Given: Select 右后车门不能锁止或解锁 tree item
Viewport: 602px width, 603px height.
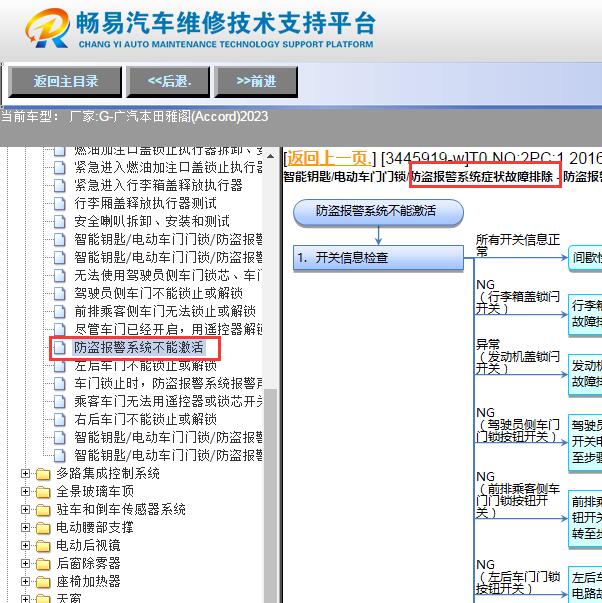Looking at the screenshot, I should [x=145, y=420].
